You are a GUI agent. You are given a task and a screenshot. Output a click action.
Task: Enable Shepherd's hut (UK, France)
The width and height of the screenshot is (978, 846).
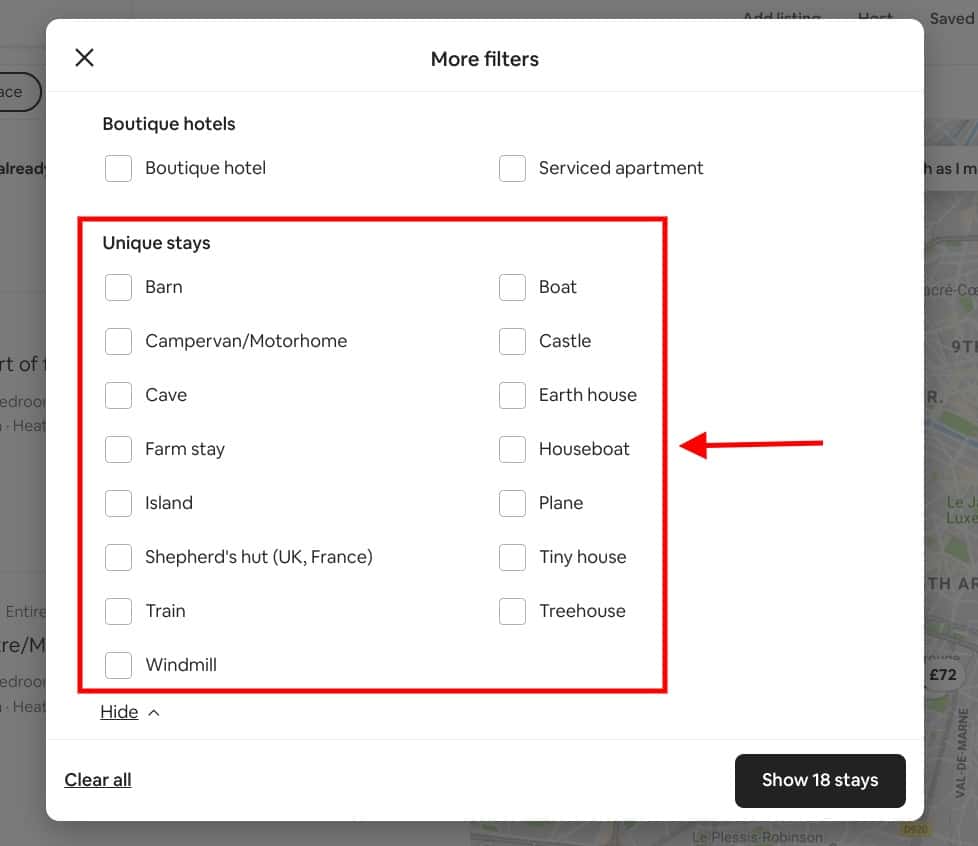(x=118, y=557)
